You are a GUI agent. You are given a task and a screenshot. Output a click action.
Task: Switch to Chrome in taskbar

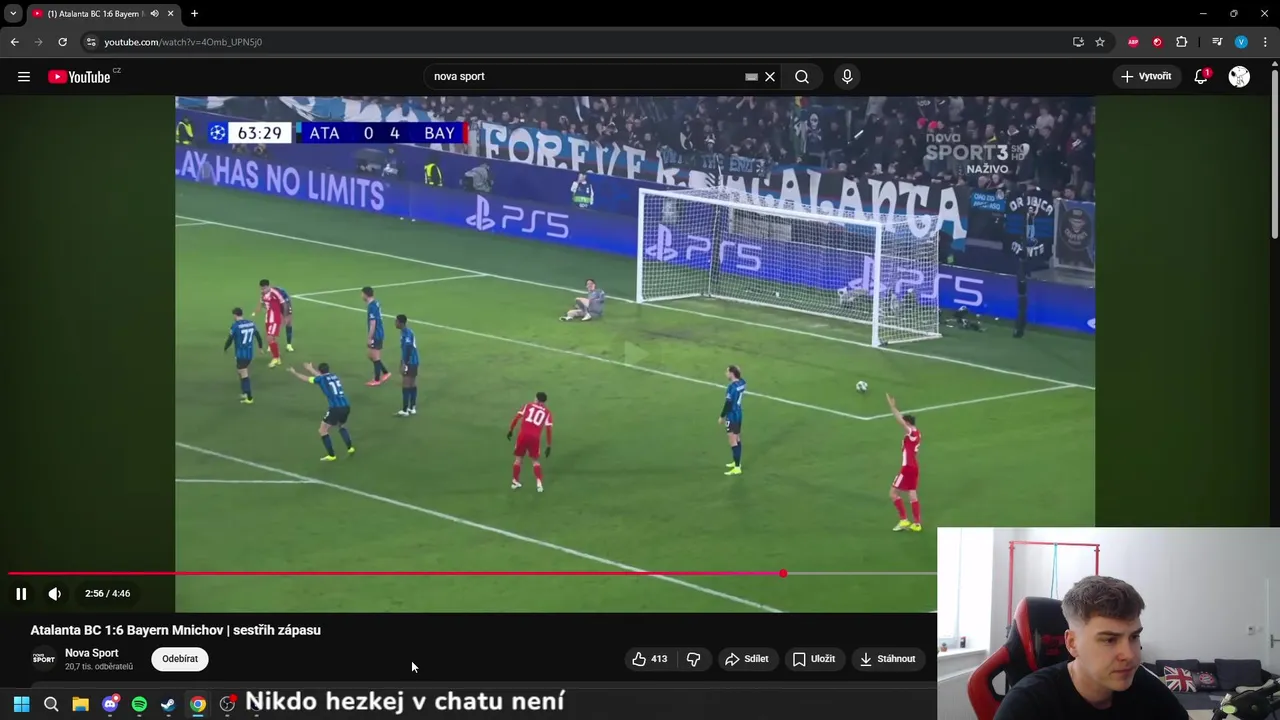198,704
